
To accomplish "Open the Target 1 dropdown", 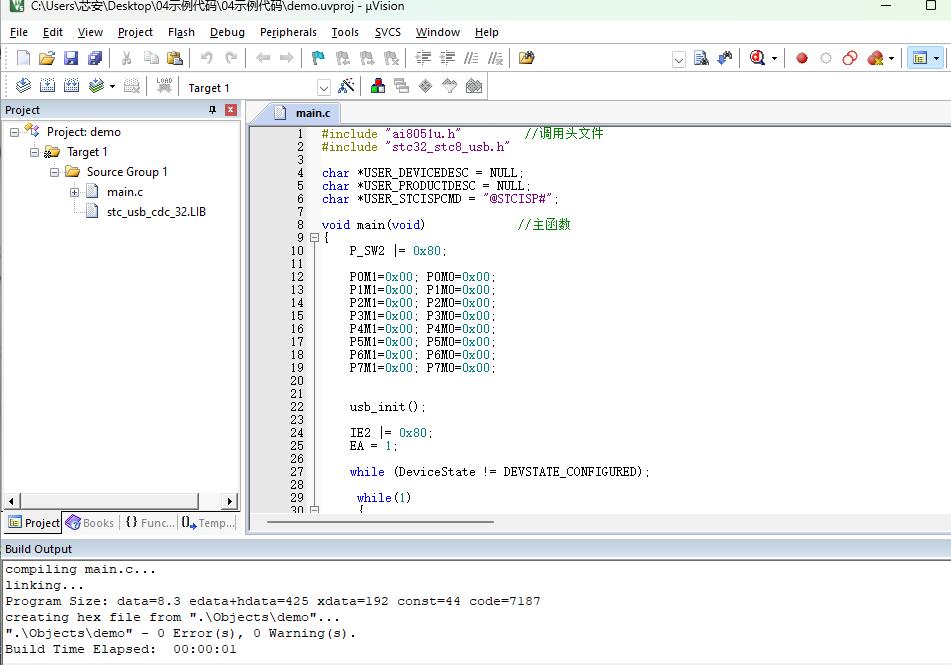I will [324, 88].
